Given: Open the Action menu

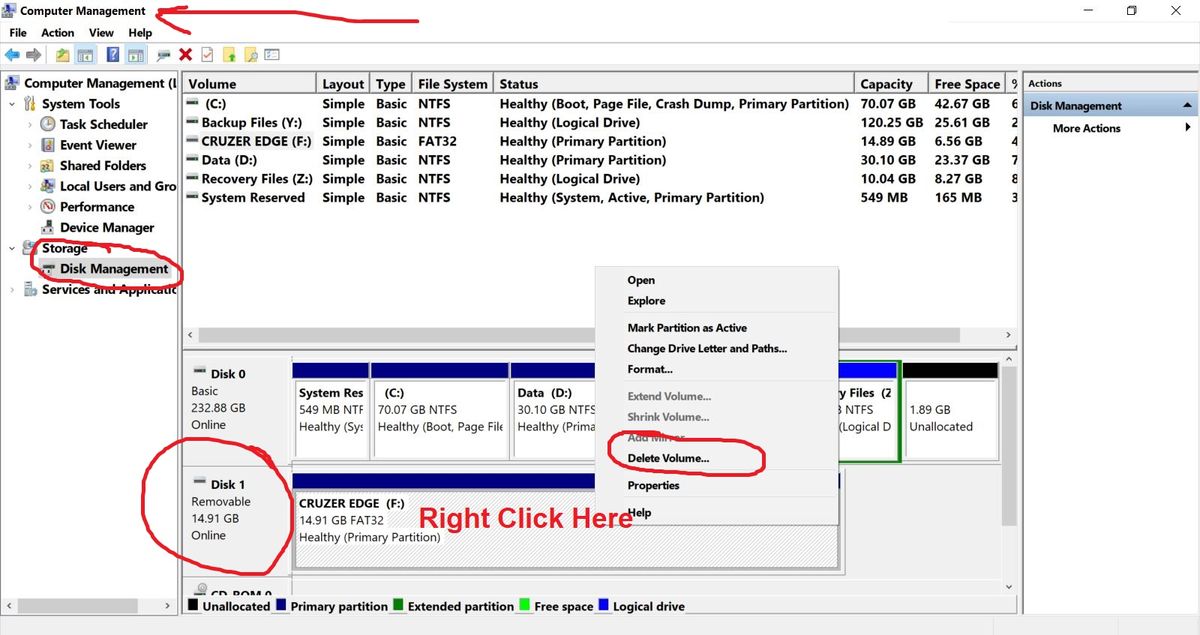Looking at the screenshot, I should (x=57, y=33).
